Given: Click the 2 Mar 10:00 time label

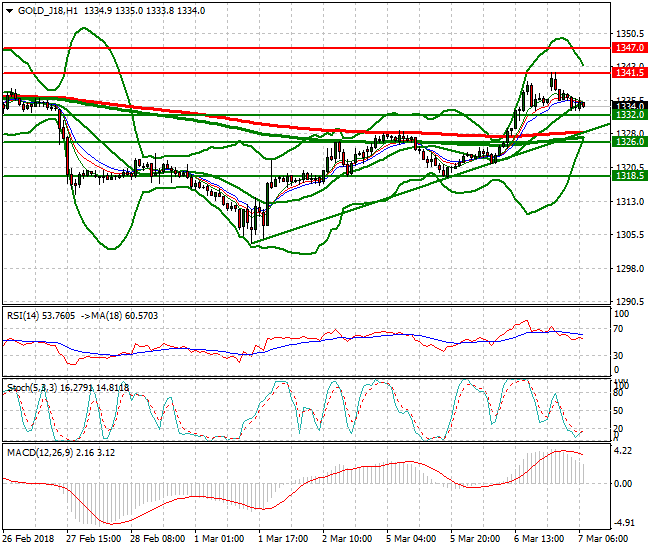Looking at the screenshot, I should coord(347,539).
